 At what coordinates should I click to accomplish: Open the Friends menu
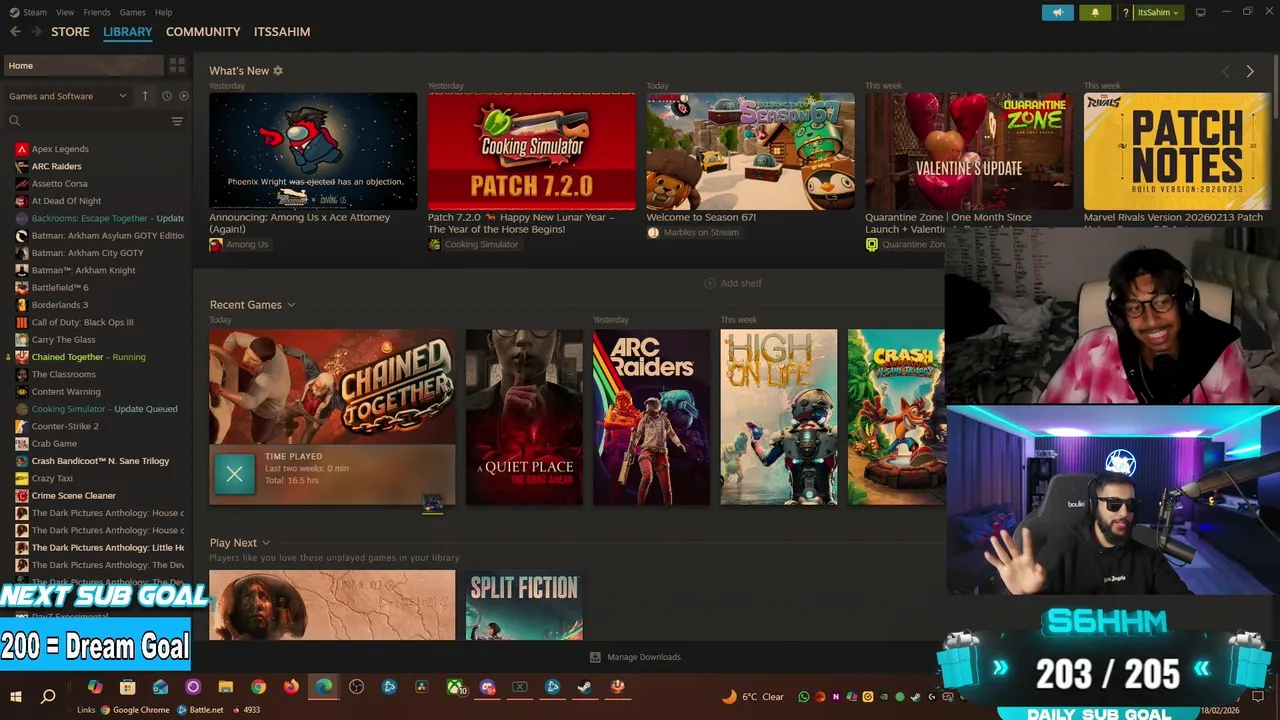click(97, 12)
